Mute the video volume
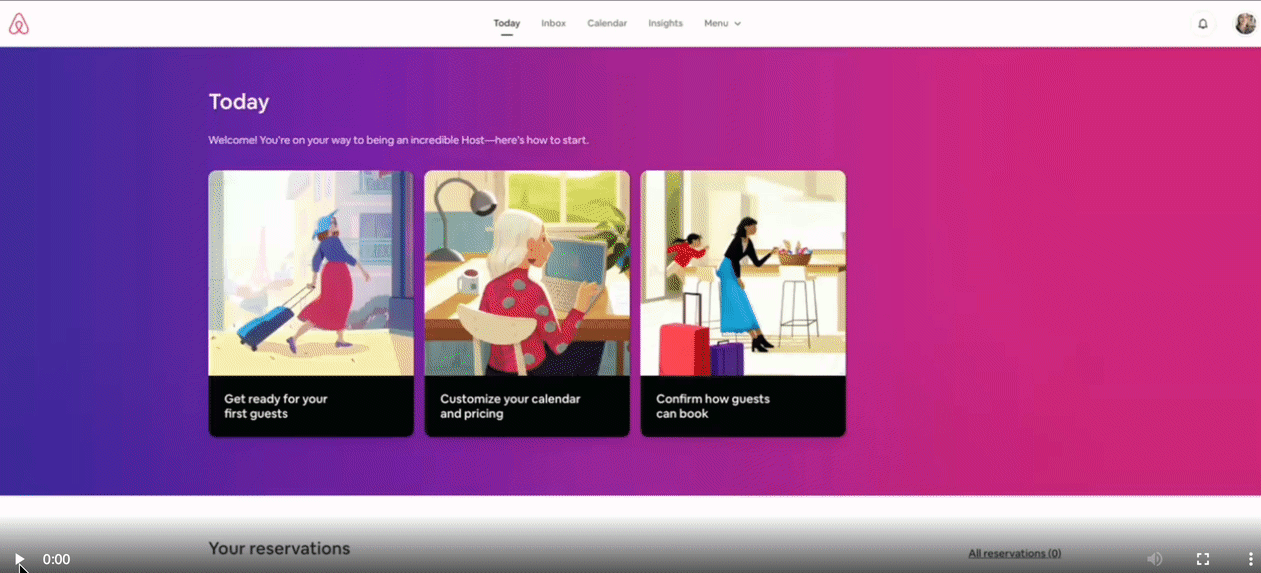 [1155, 559]
